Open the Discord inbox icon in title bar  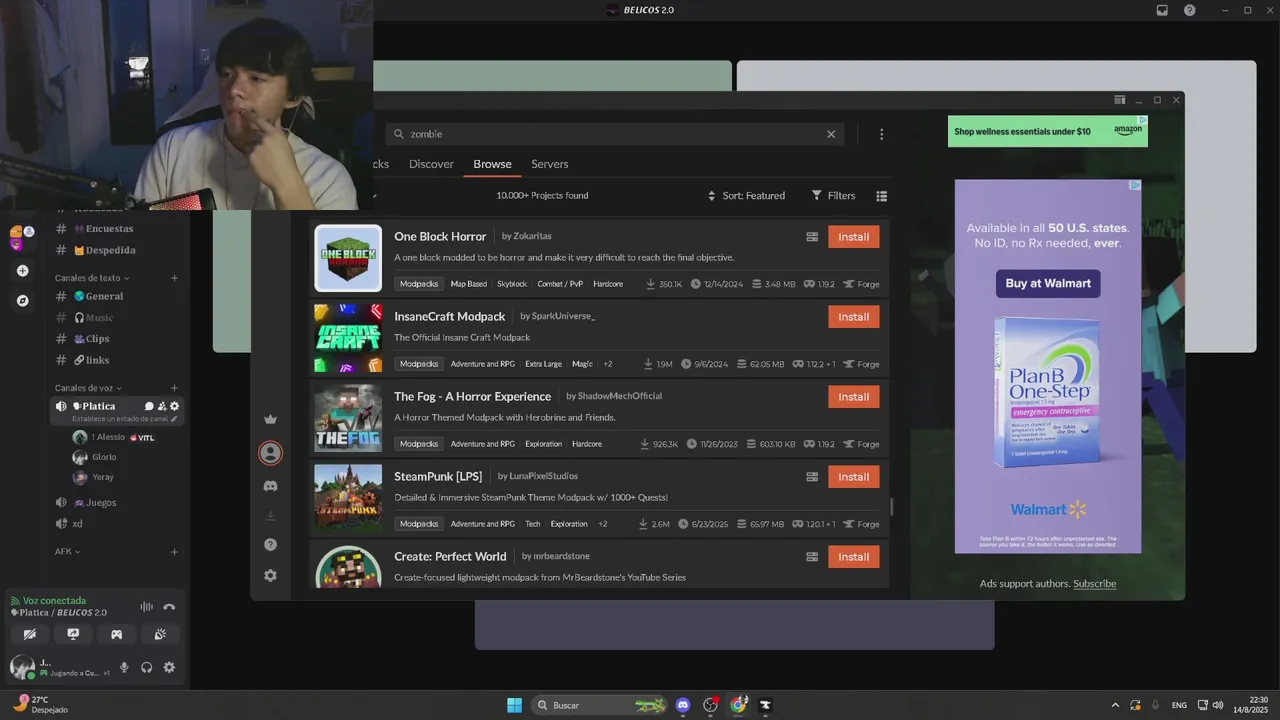pyautogui.click(x=1162, y=10)
